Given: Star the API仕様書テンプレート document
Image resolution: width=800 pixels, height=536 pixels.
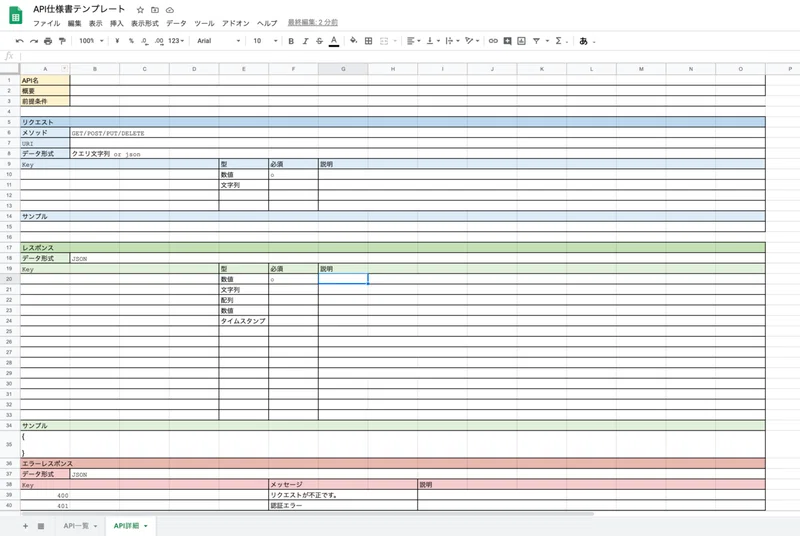Looking at the screenshot, I should click(x=140, y=10).
